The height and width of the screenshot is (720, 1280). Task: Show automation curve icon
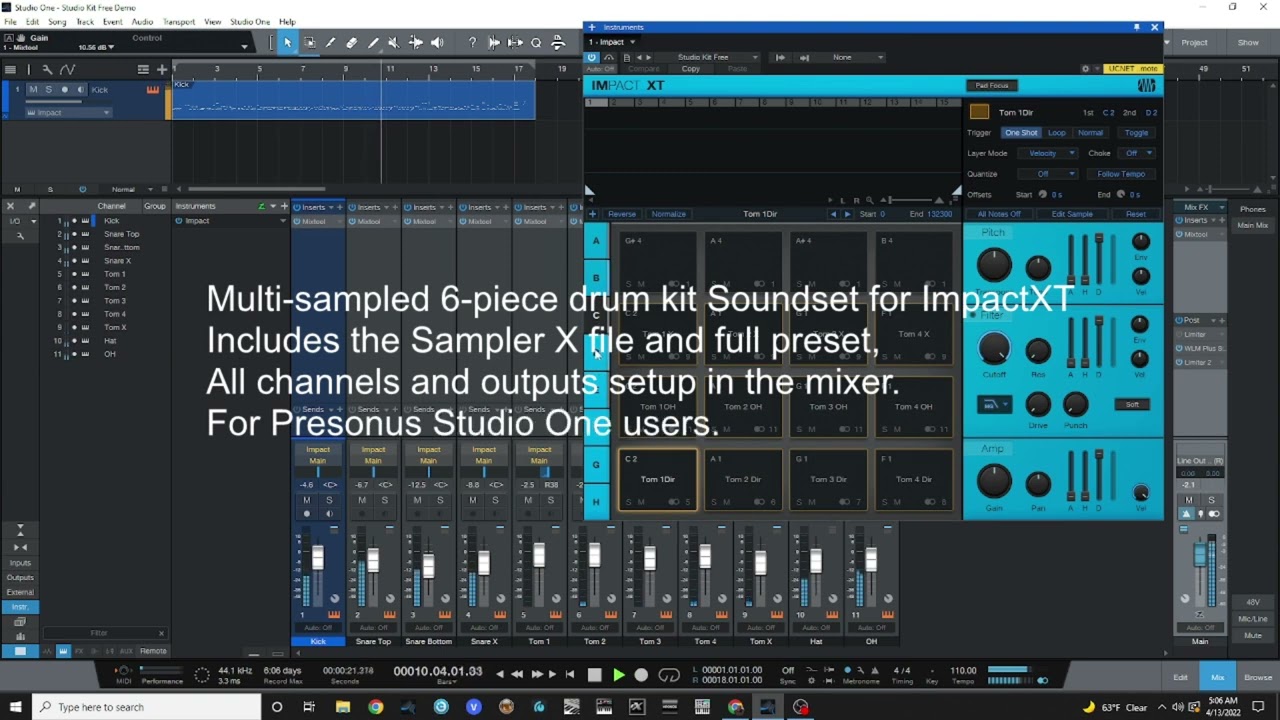(67, 69)
